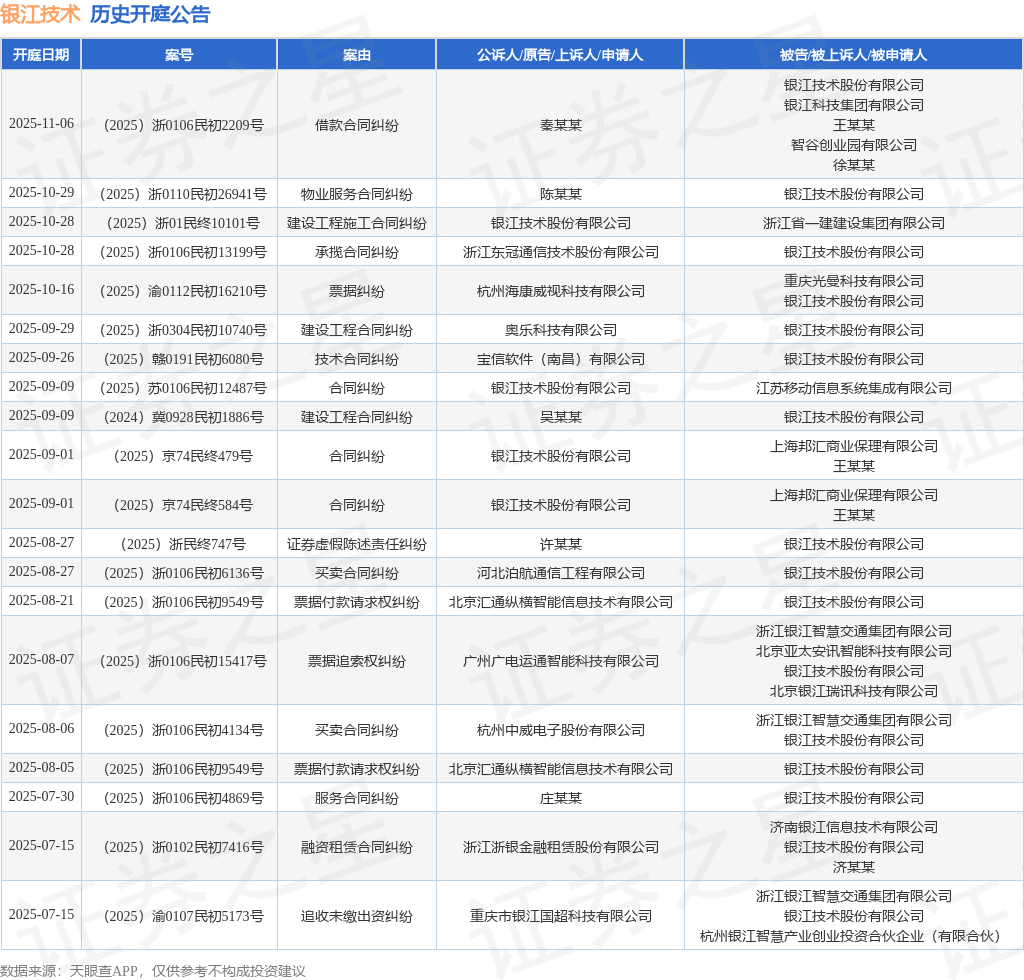Click plaintiff 宝信软件(南昌)有限公司
1024x980 pixels.
(561, 359)
